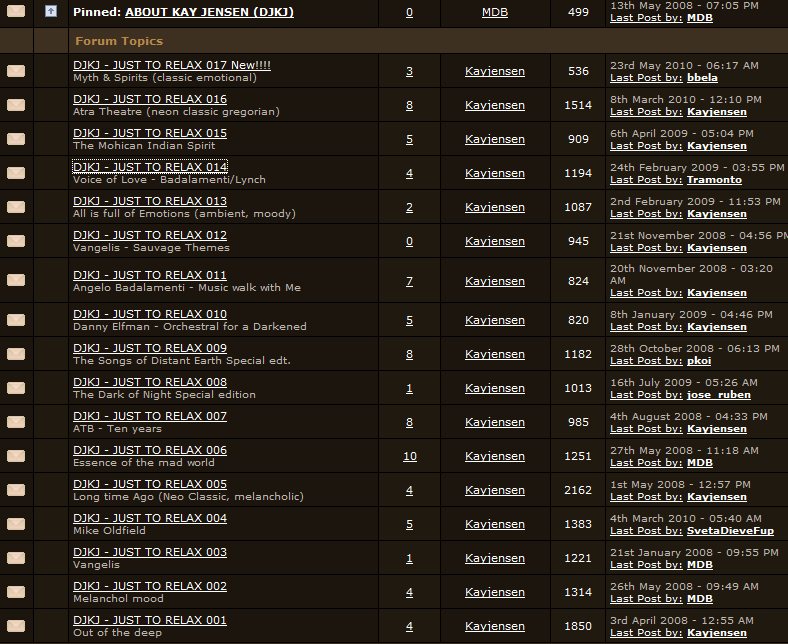The image size is (788, 644).
Task: Open topic DJKJ - JUST TO RELAX 003
Action: (150, 552)
